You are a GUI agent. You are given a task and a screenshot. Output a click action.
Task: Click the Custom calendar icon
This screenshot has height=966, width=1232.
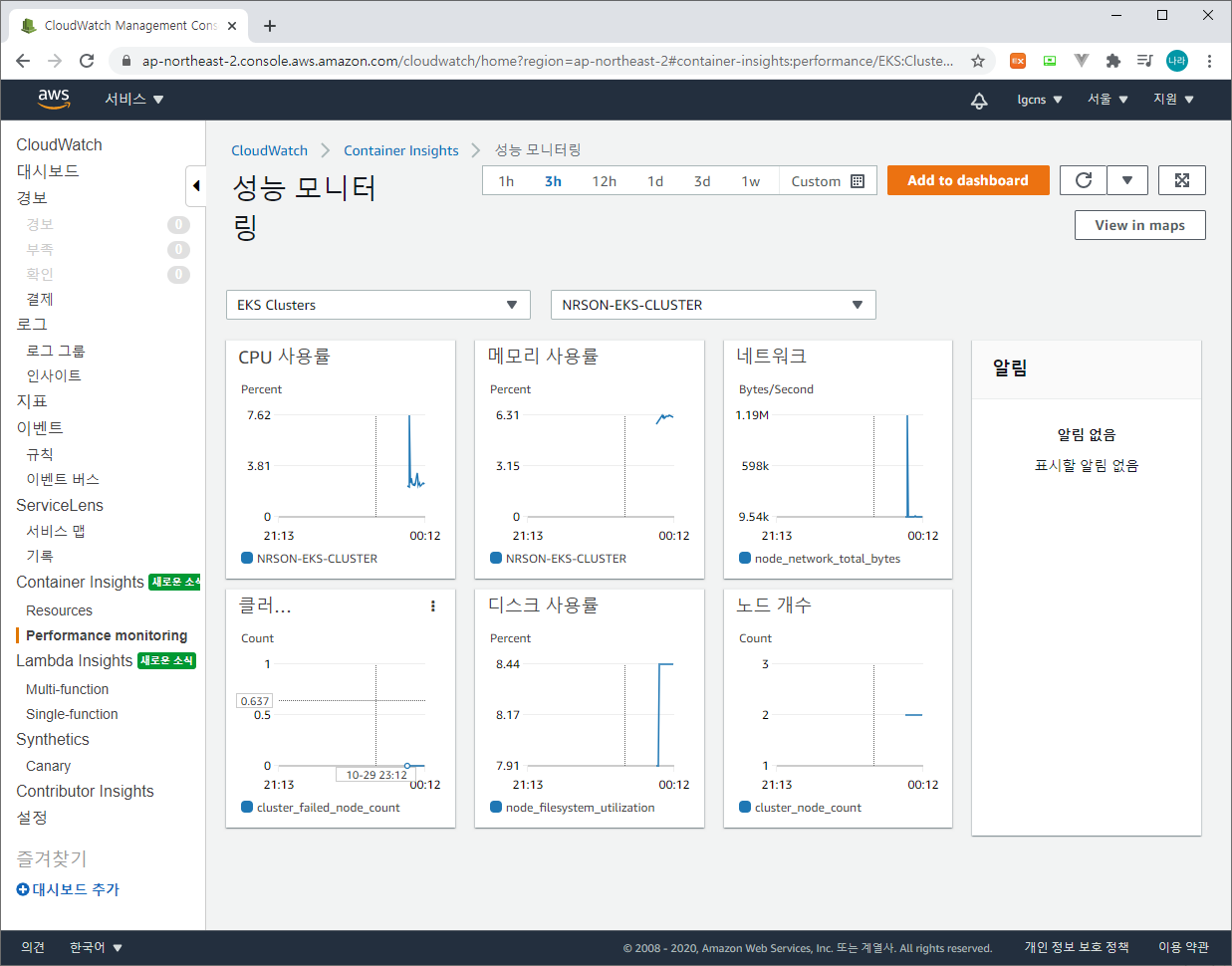(x=858, y=181)
